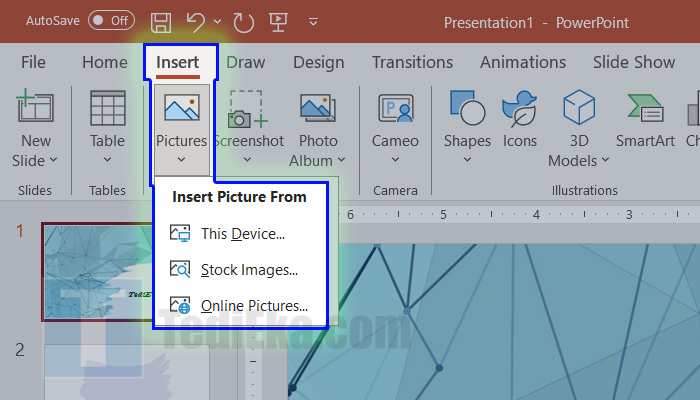The image size is (700, 400).
Task: Switch to the Slide Show tab
Action: [x=634, y=62]
